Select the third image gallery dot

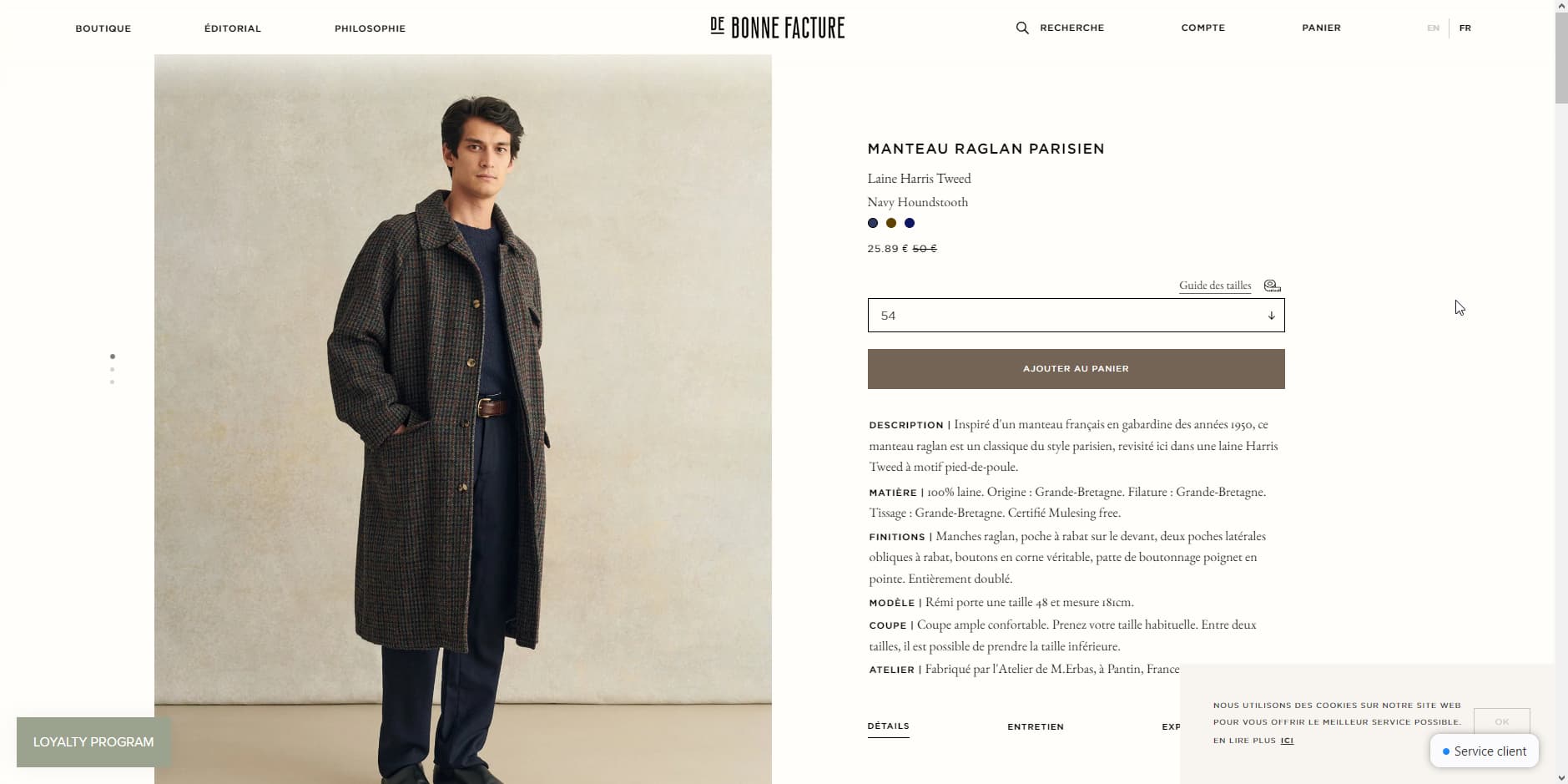tap(113, 382)
